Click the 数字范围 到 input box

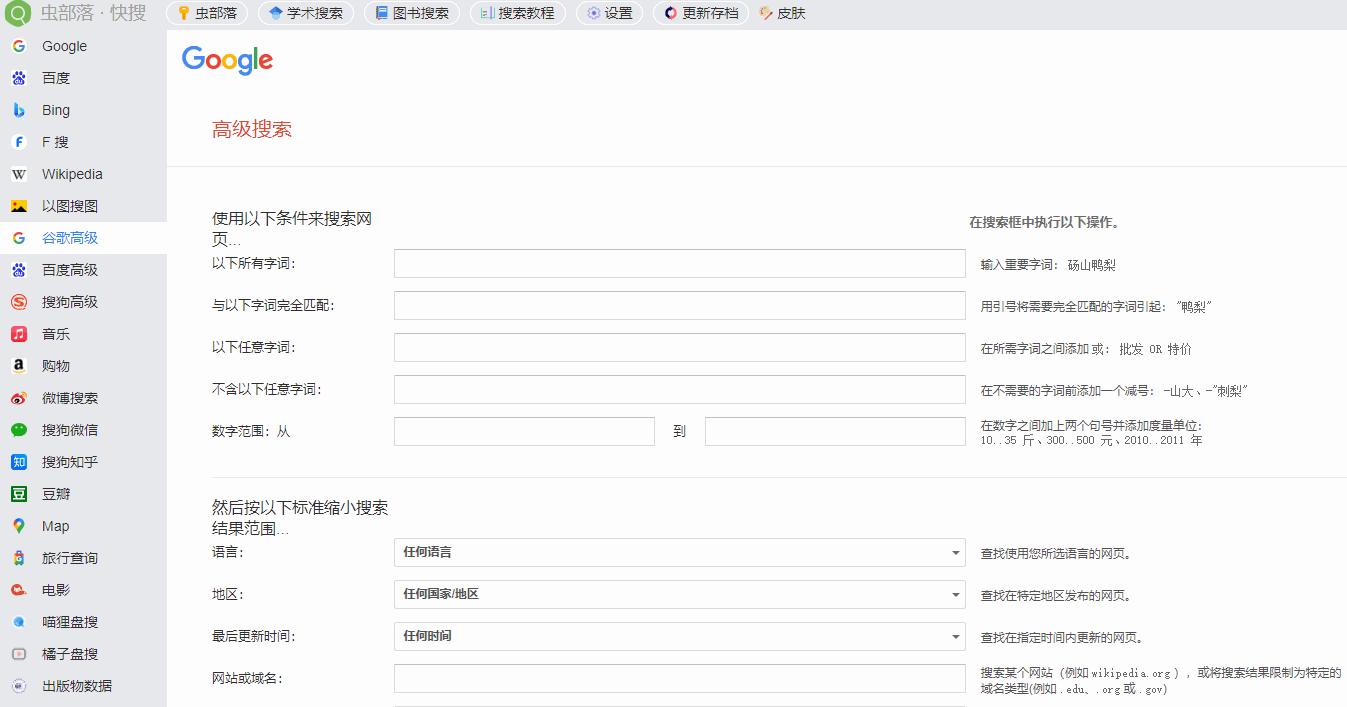[x=835, y=432]
